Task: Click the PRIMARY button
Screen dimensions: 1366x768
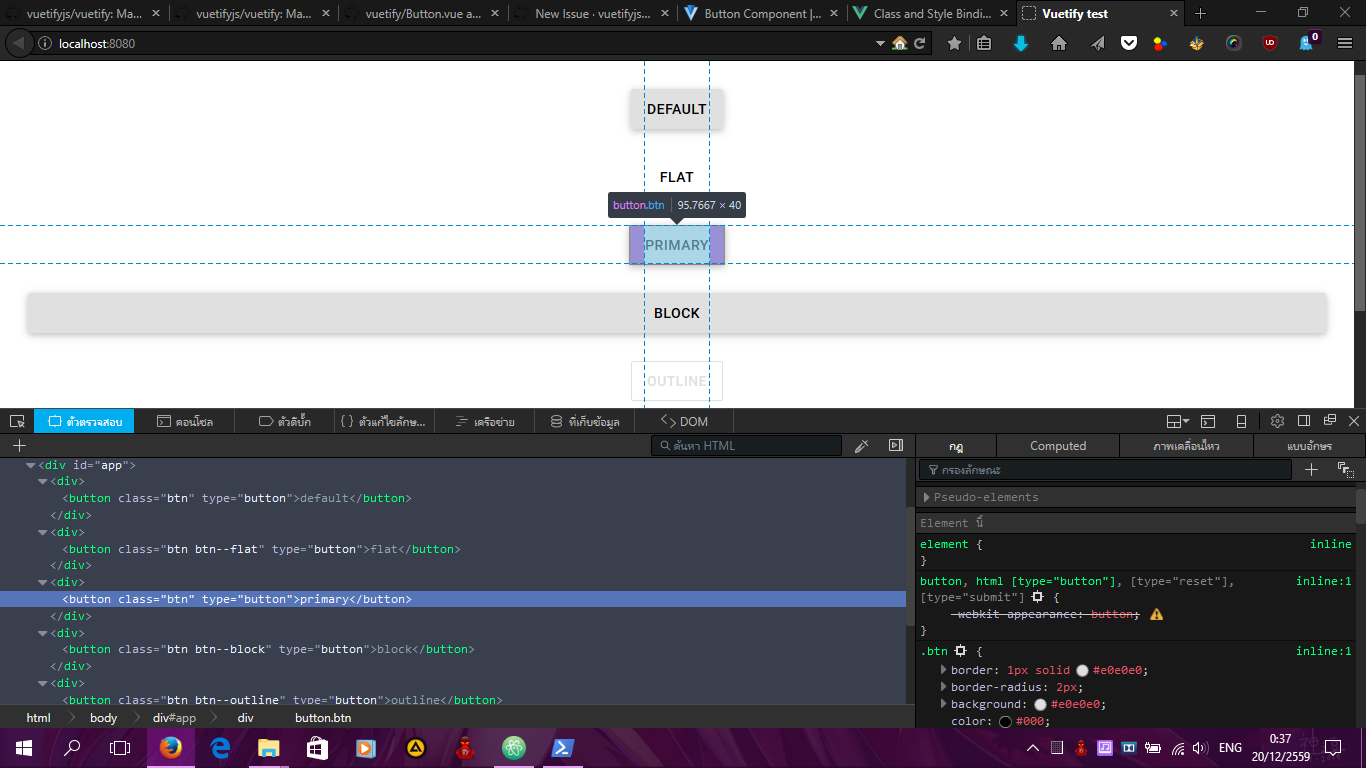Action: pyautogui.click(x=677, y=245)
